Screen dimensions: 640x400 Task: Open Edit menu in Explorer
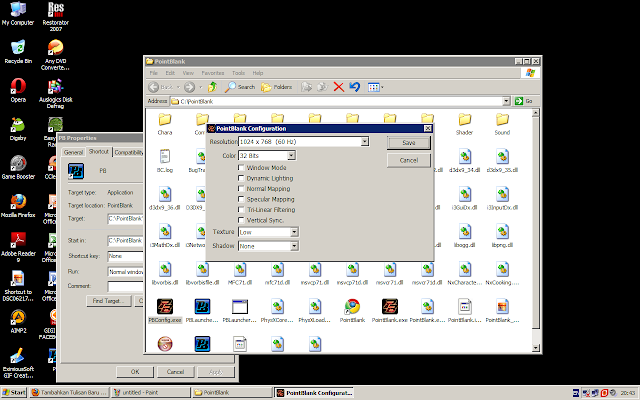tap(170, 73)
